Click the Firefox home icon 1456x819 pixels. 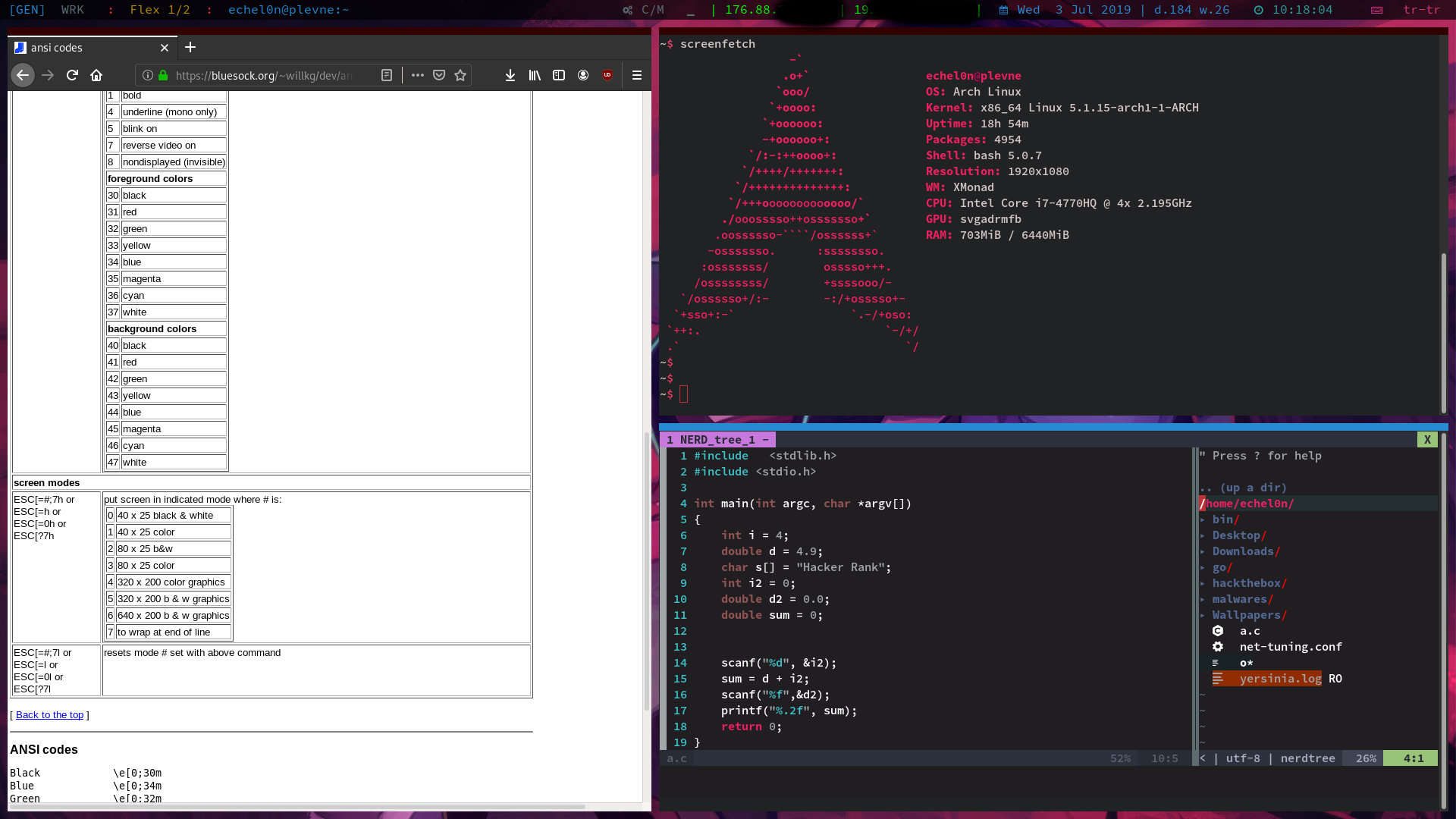pos(96,75)
